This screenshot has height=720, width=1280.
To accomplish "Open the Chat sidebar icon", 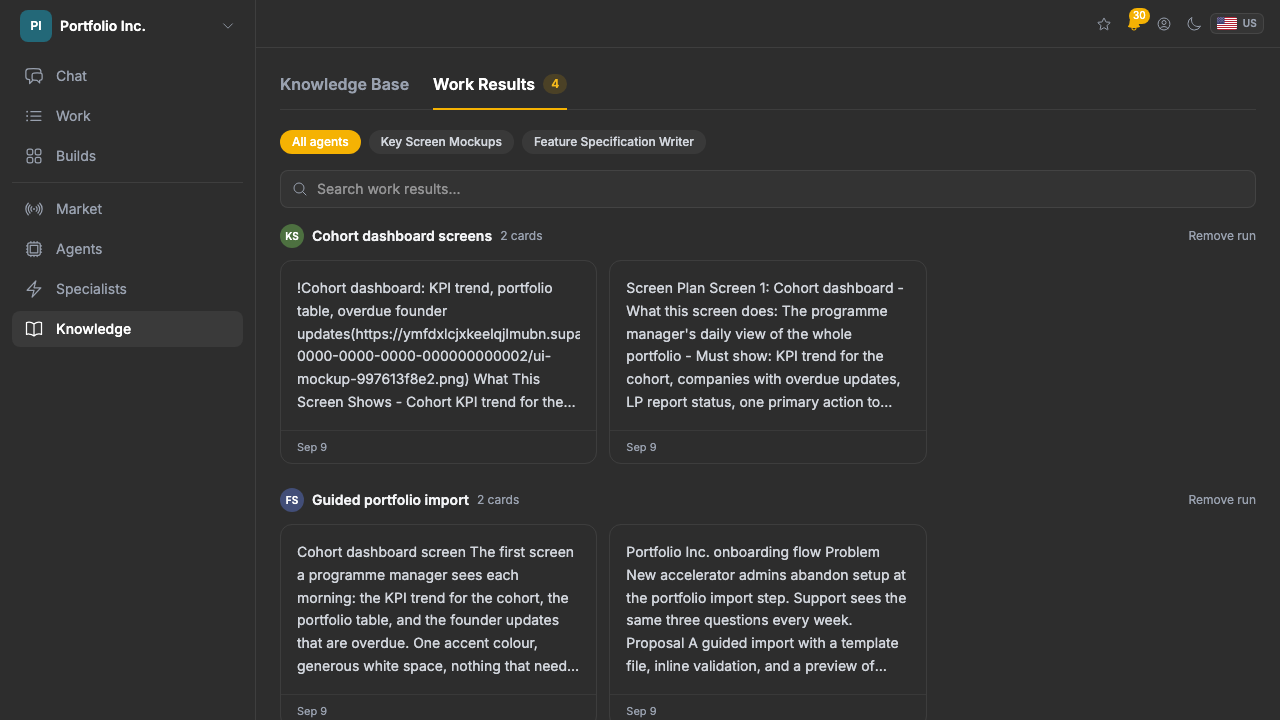I will (34, 76).
